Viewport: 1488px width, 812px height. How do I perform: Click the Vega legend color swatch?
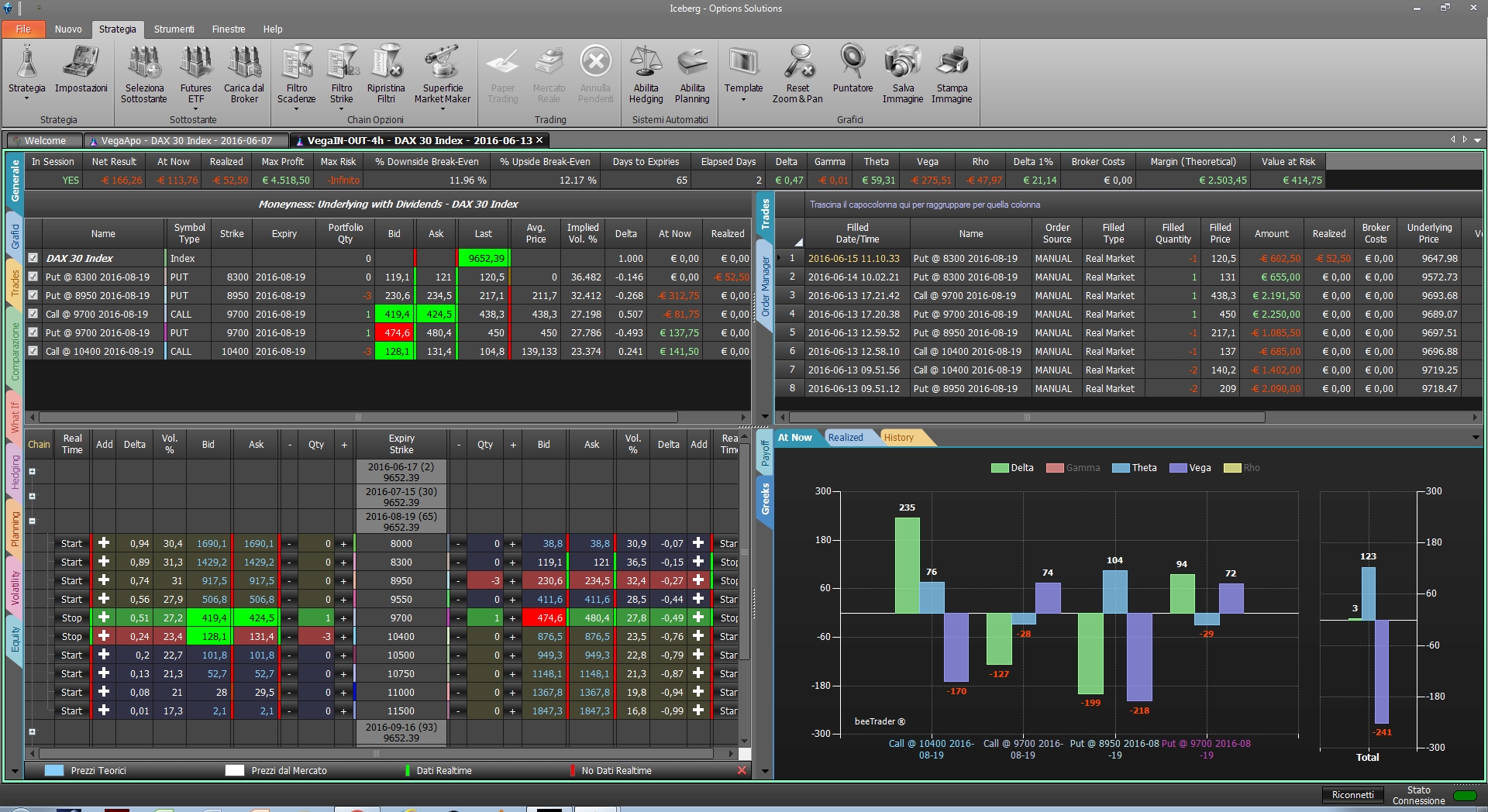click(1178, 468)
